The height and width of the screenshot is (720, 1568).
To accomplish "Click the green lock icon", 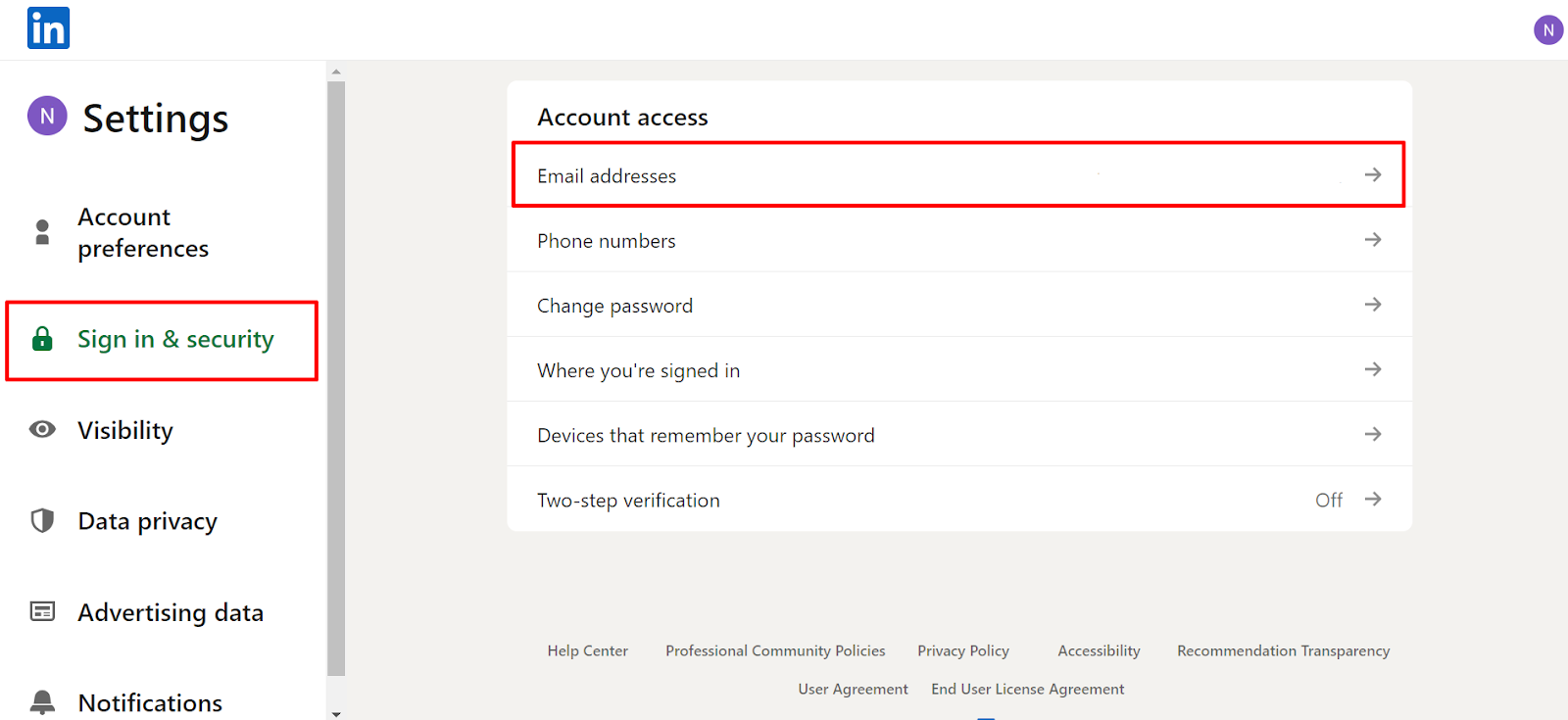I will 42,339.
